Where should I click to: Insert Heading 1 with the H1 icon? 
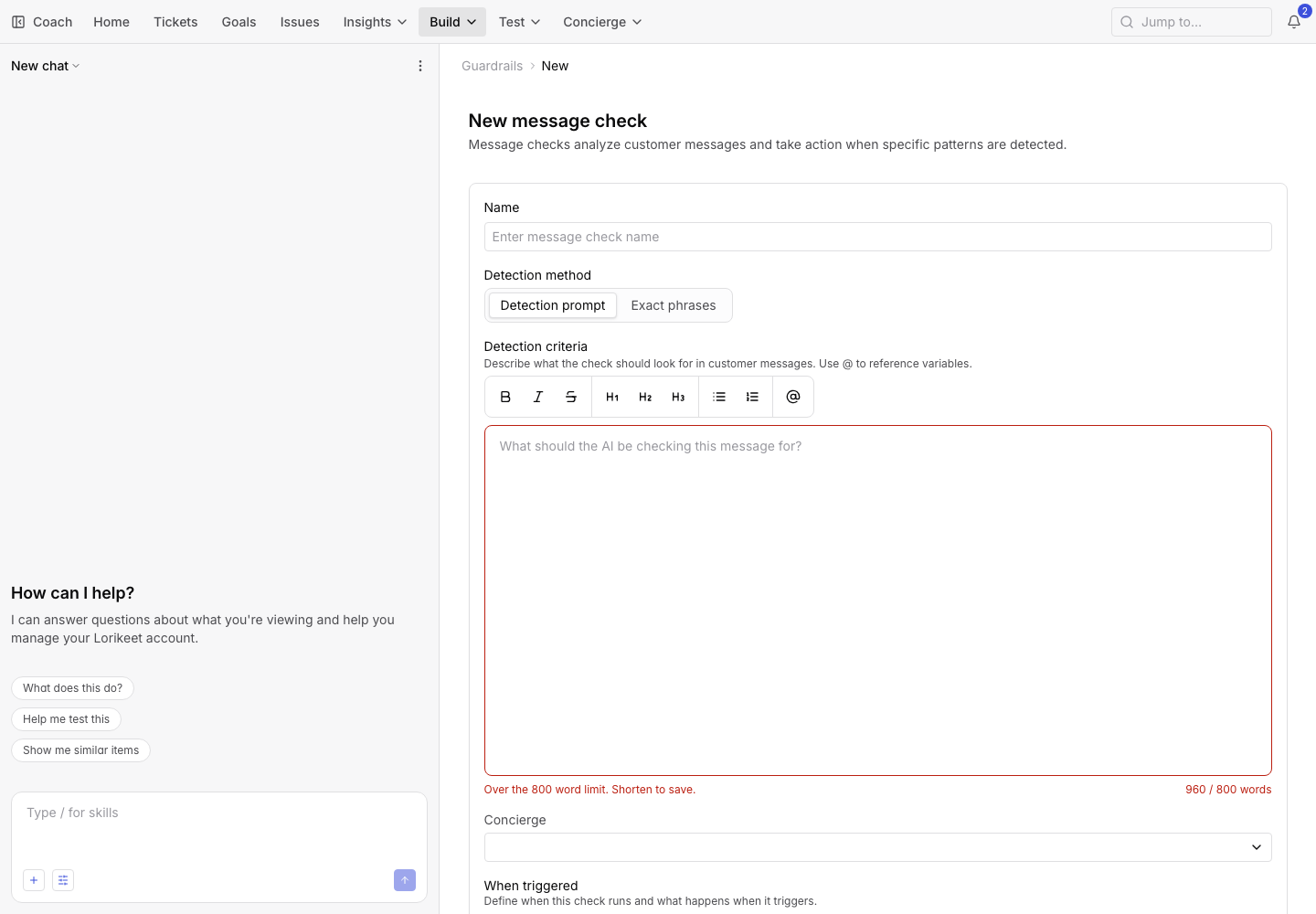pos(612,397)
